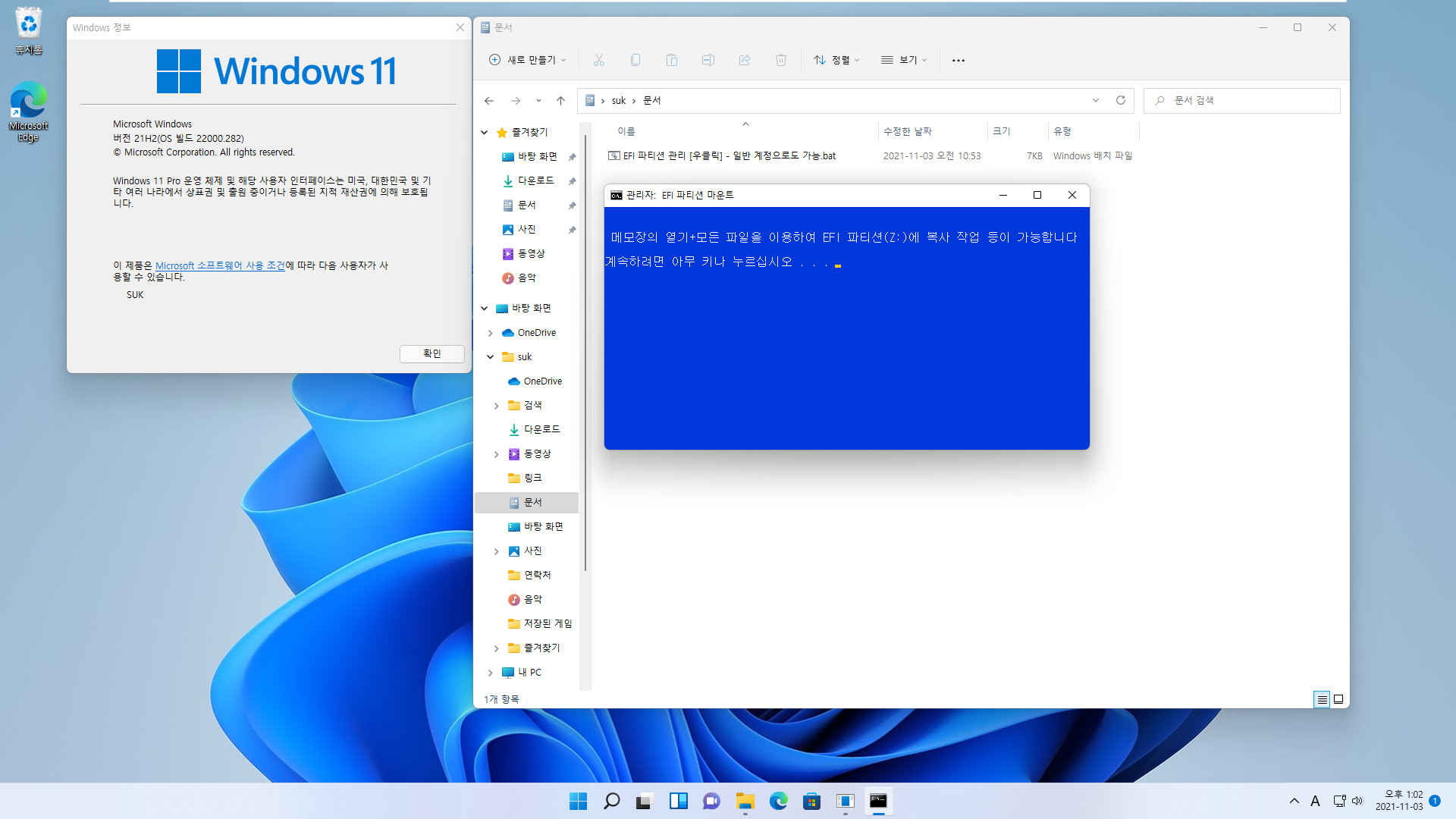1456x819 pixels.
Task: Go back with the Explorer back arrow
Action: (489, 100)
